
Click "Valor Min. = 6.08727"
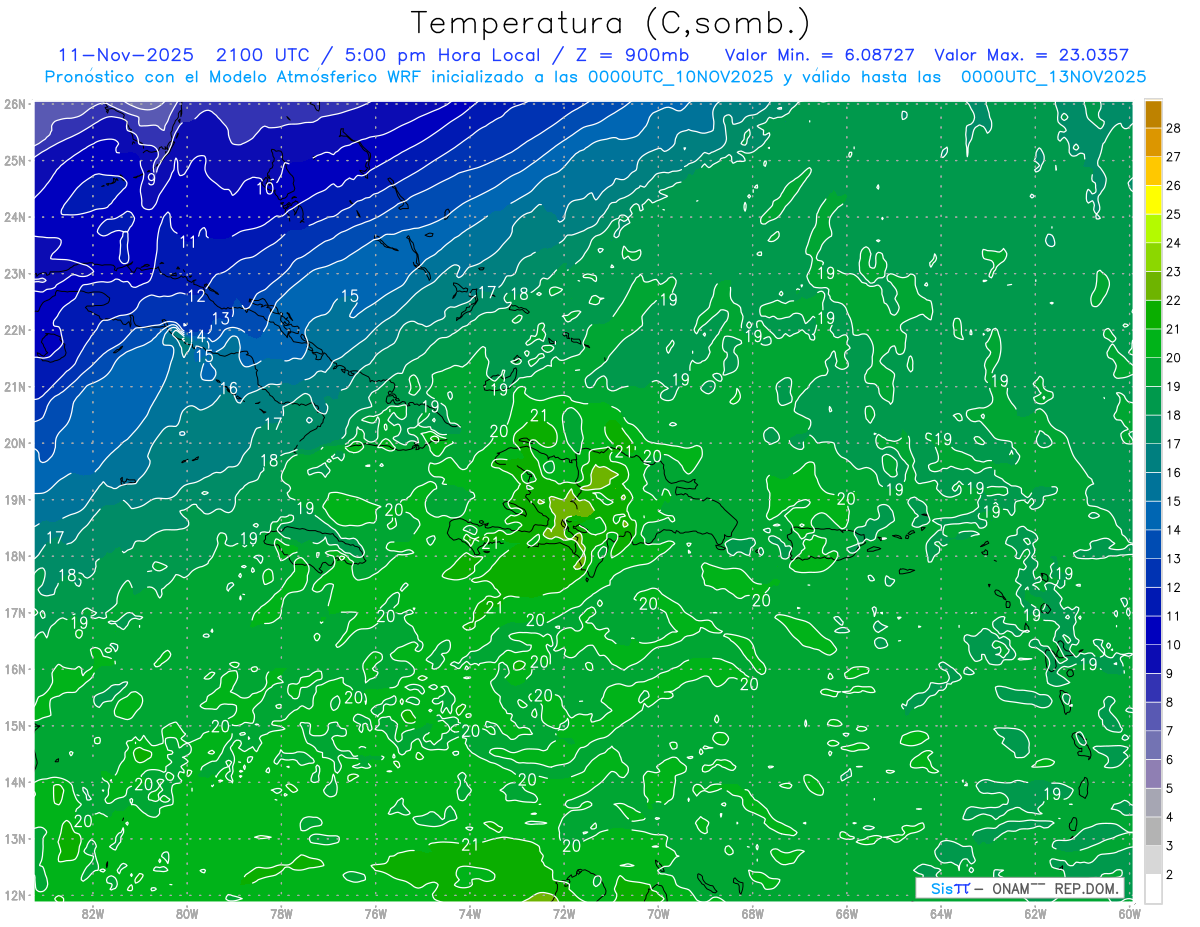(x=819, y=55)
